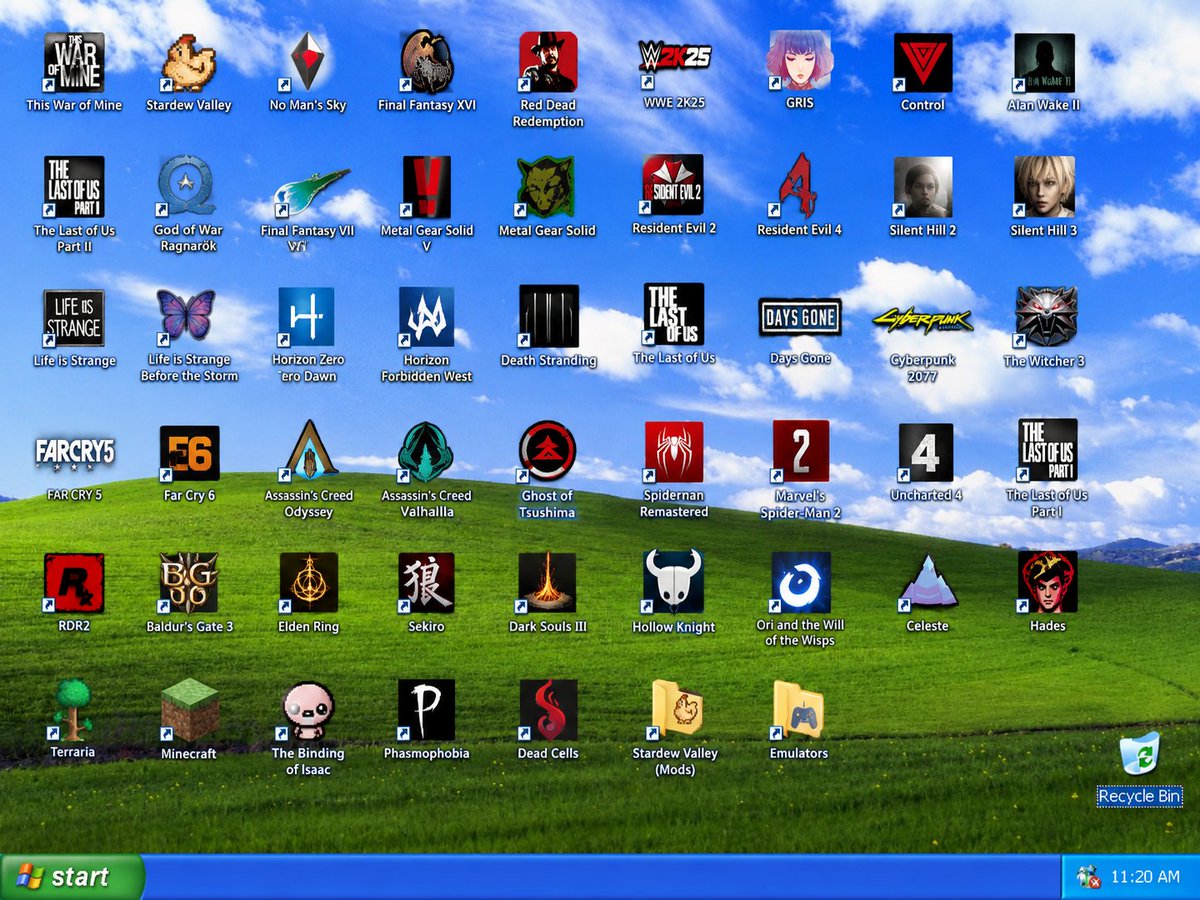This screenshot has height=900, width=1200.
Task: Select the Control game shortcut
Action: (x=922, y=62)
